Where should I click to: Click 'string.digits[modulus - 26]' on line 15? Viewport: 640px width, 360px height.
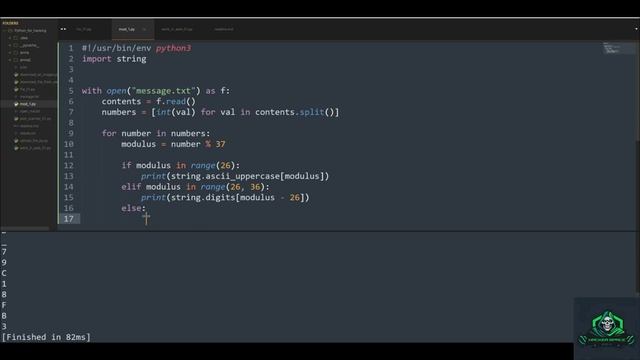click(238, 198)
